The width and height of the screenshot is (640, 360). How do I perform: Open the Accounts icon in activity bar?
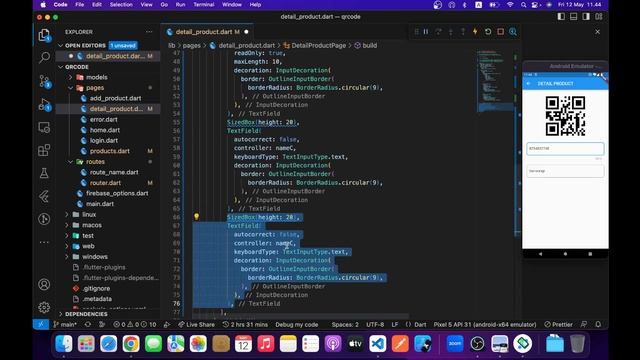[44, 284]
